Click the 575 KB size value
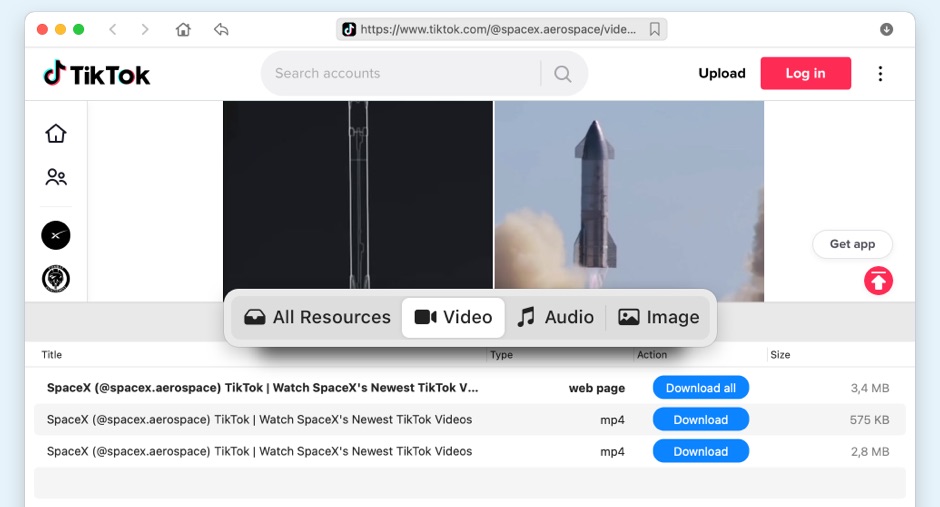940x507 pixels. click(869, 420)
